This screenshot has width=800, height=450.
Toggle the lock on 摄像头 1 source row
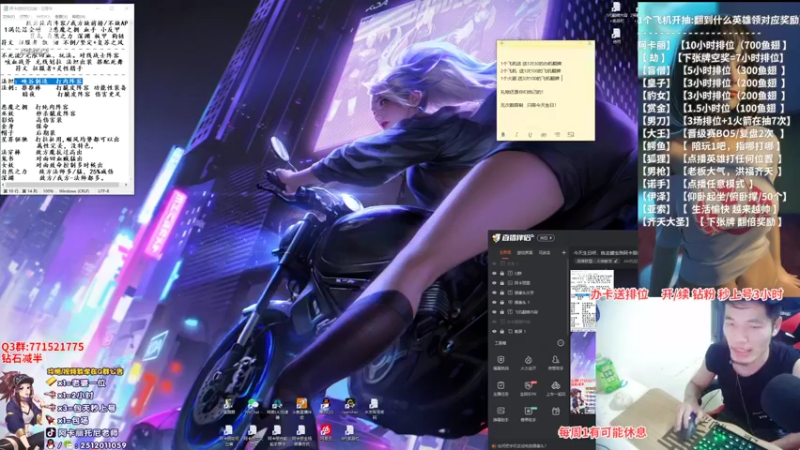(502, 302)
